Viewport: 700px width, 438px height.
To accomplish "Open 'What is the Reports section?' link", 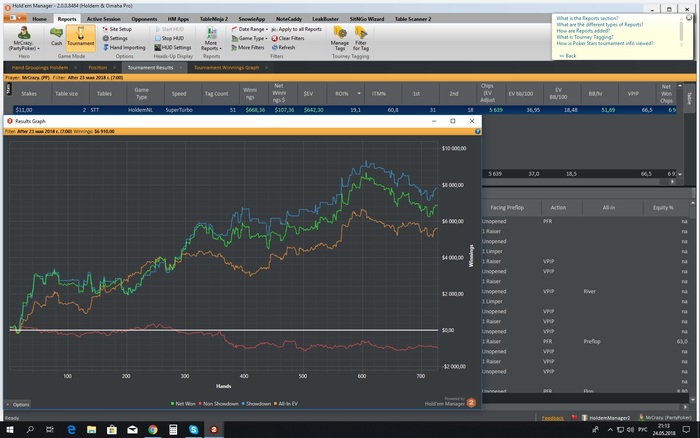I will [x=587, y=18].
